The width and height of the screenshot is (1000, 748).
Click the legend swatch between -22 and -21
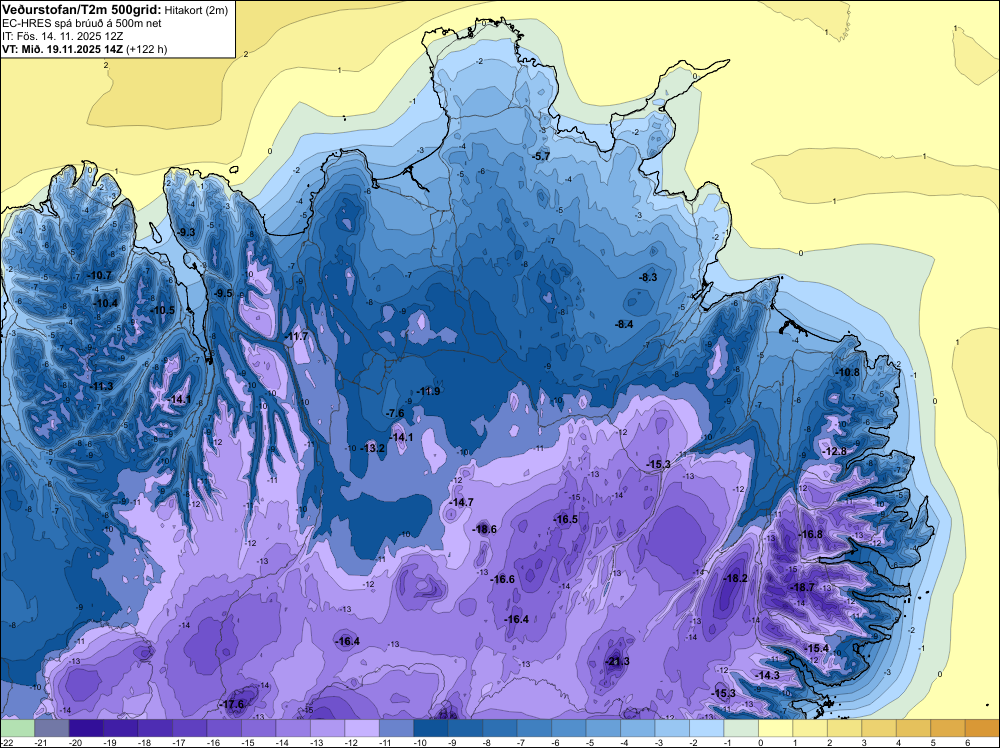17,728
